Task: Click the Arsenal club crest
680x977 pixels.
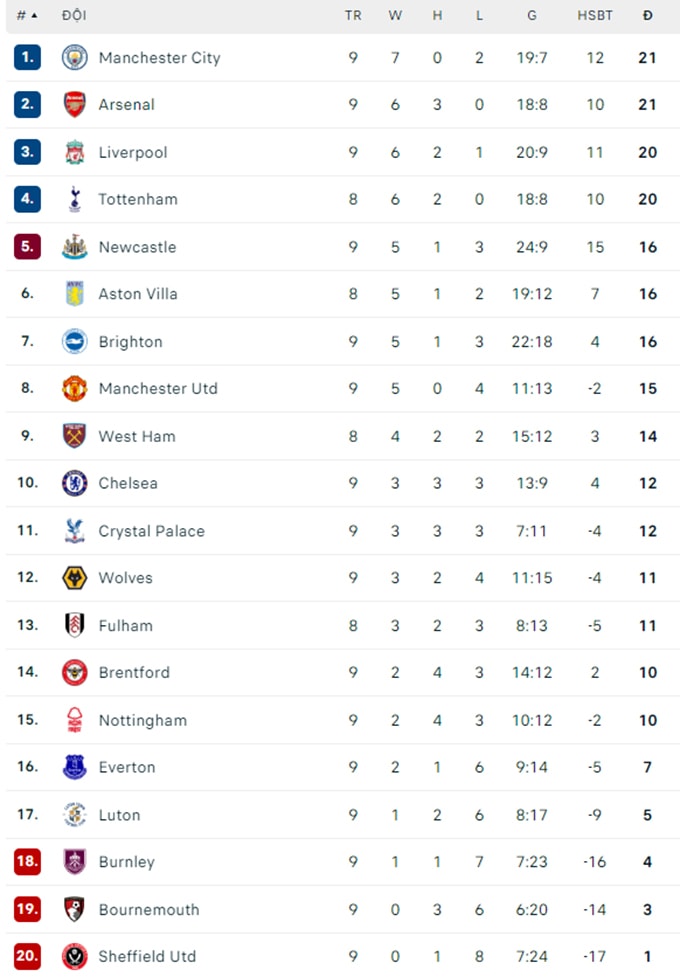Action: pyautogui.click(x=74, y=105)
